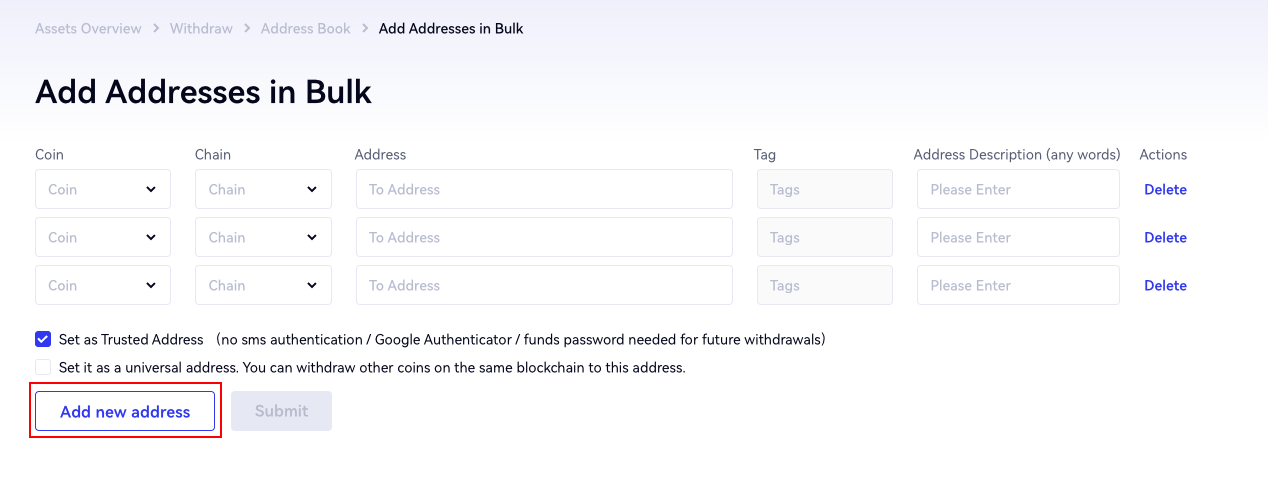Image resolution: width=1268 pixels, height=490 pixels.
Task: Select the second row Coin dropdown
Action: [103, 237]
